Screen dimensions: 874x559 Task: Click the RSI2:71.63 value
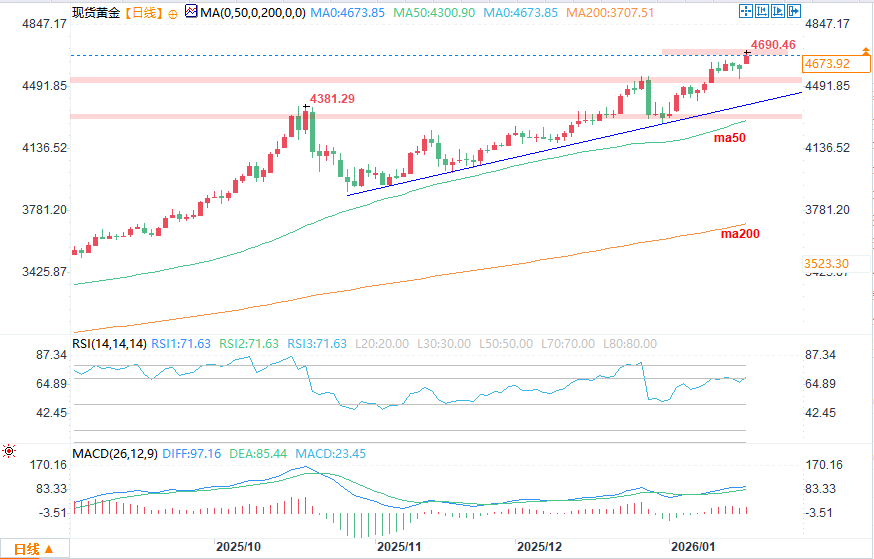[249, 344]
